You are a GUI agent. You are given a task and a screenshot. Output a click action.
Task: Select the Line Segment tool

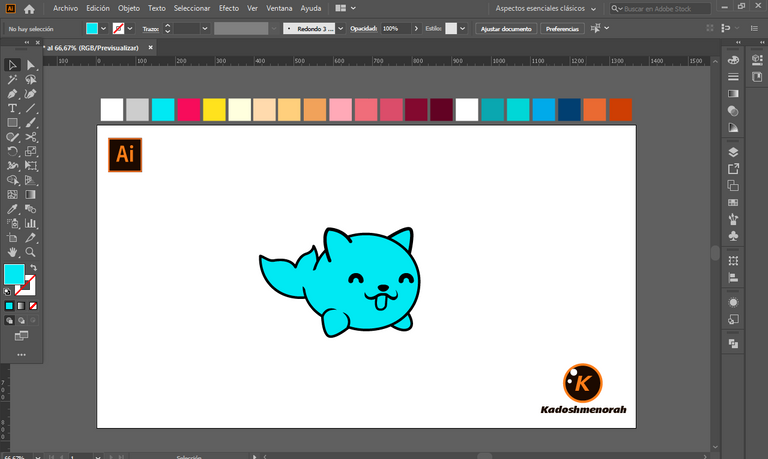click(31, 108)
